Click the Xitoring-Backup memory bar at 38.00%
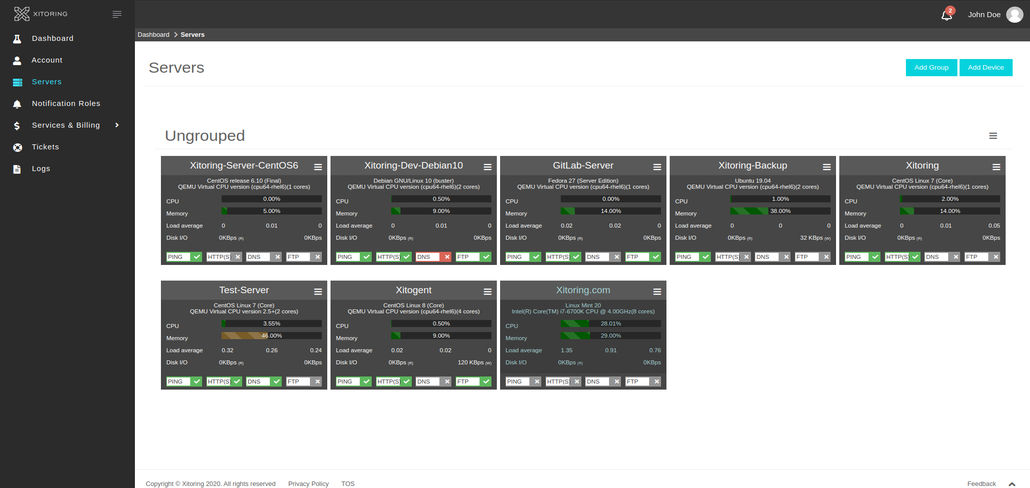Image resolution: width=1030 pixels, height=488 pixels. (x=780, y=211)
